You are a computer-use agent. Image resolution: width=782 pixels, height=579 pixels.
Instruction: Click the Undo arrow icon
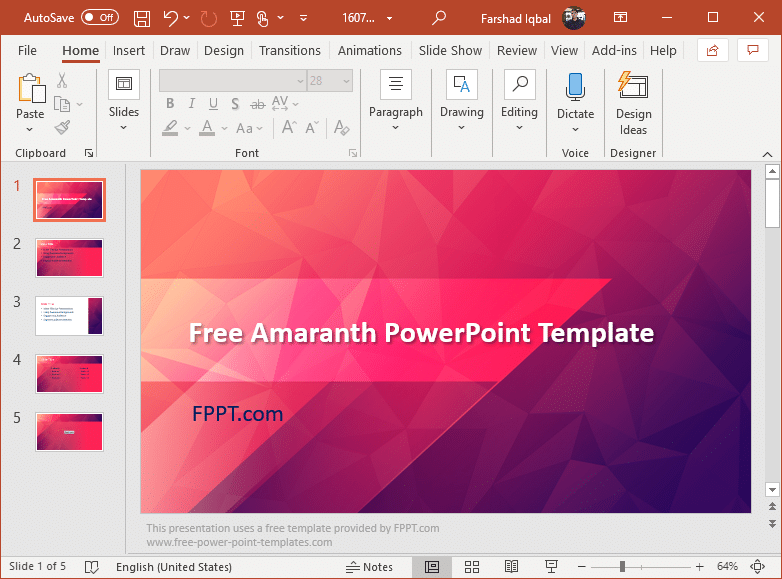(171, 18)
